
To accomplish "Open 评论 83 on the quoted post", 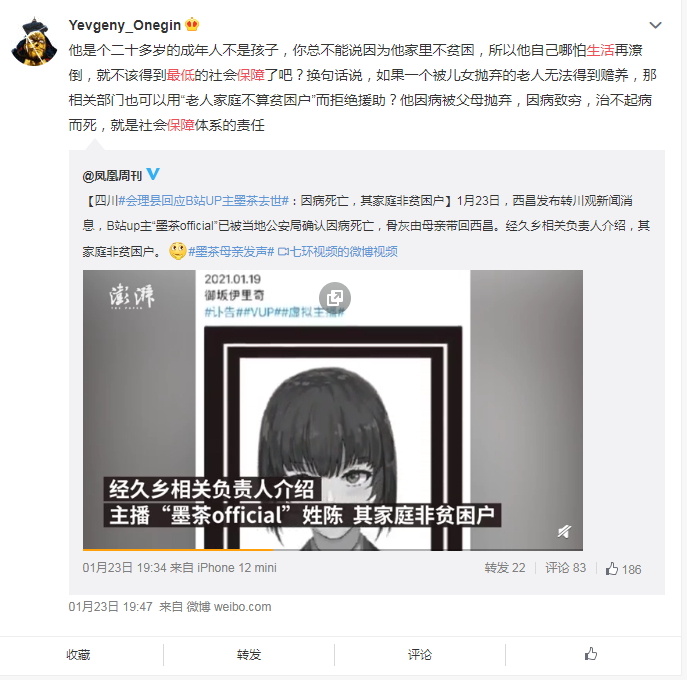I will 566,568.
